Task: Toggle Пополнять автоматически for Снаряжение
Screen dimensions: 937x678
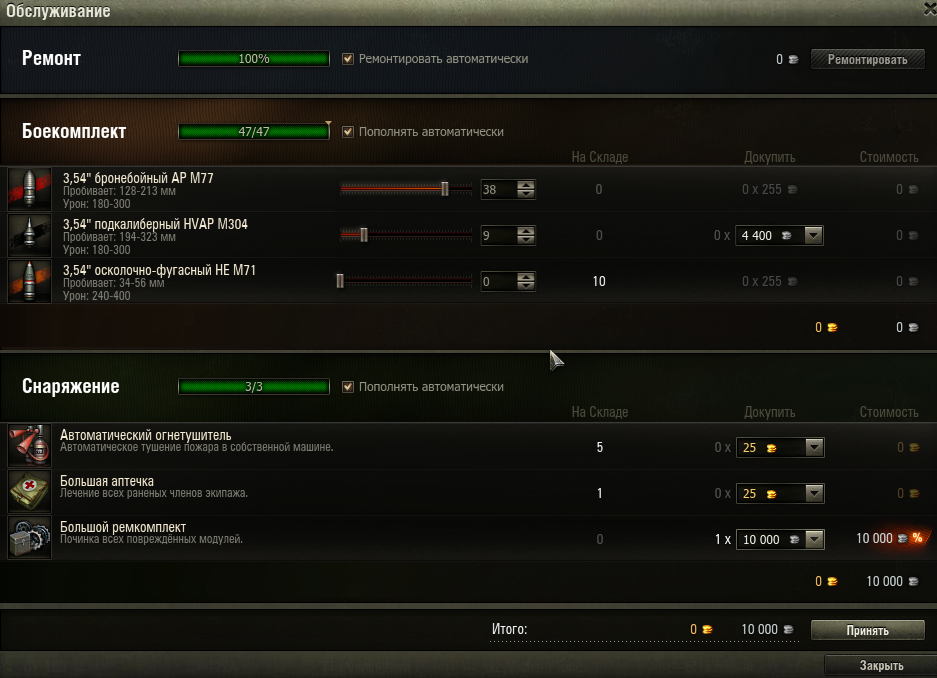Action: click(348, 386)
